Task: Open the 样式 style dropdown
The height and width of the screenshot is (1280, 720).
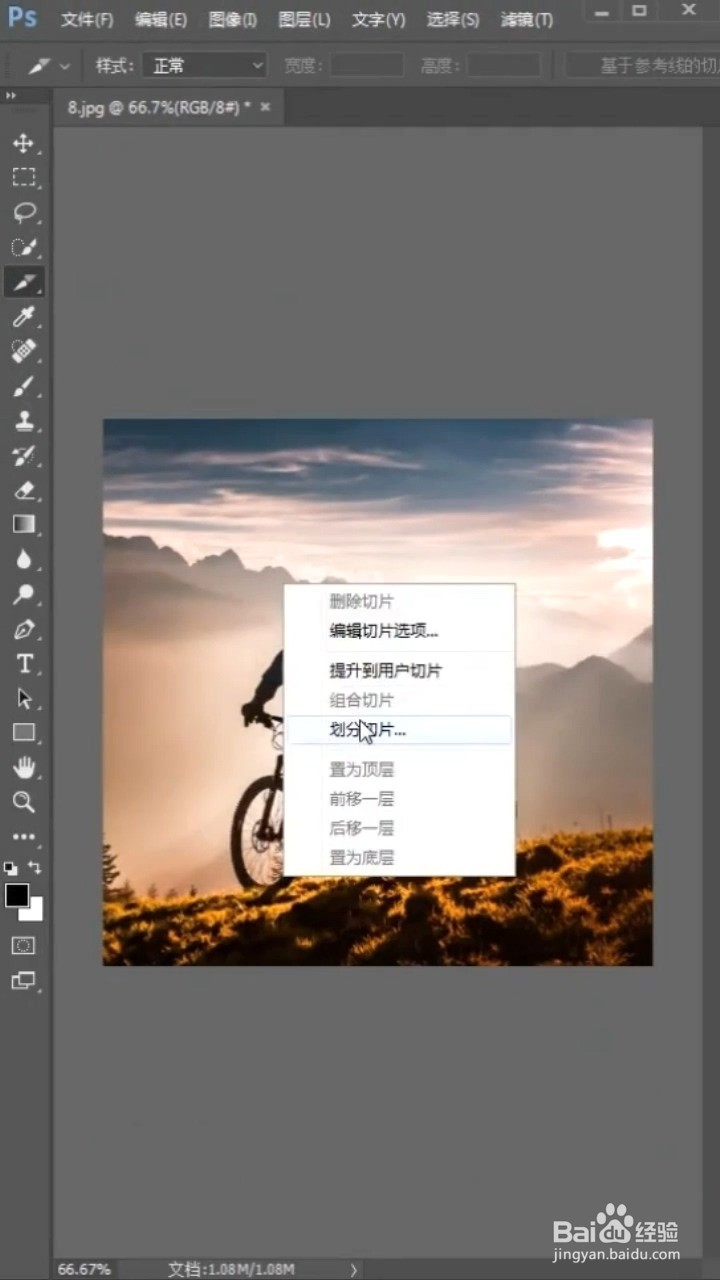Action: pos(204,66)
